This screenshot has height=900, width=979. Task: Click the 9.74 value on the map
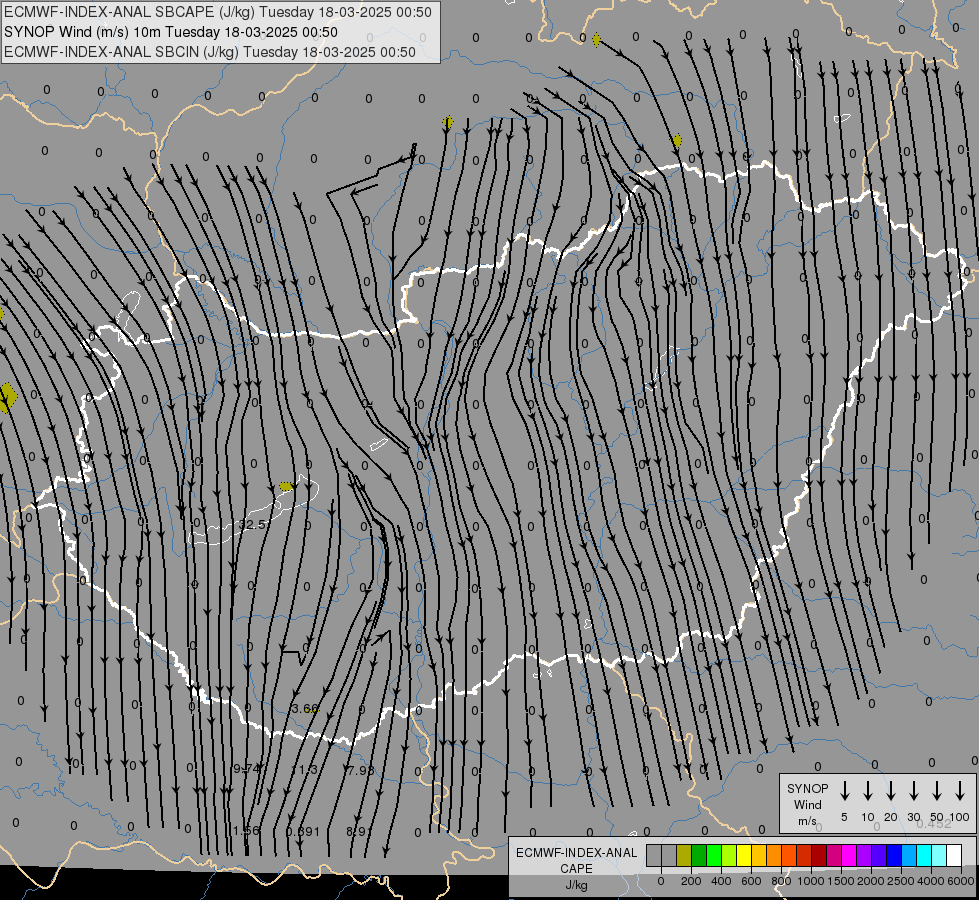247,769
